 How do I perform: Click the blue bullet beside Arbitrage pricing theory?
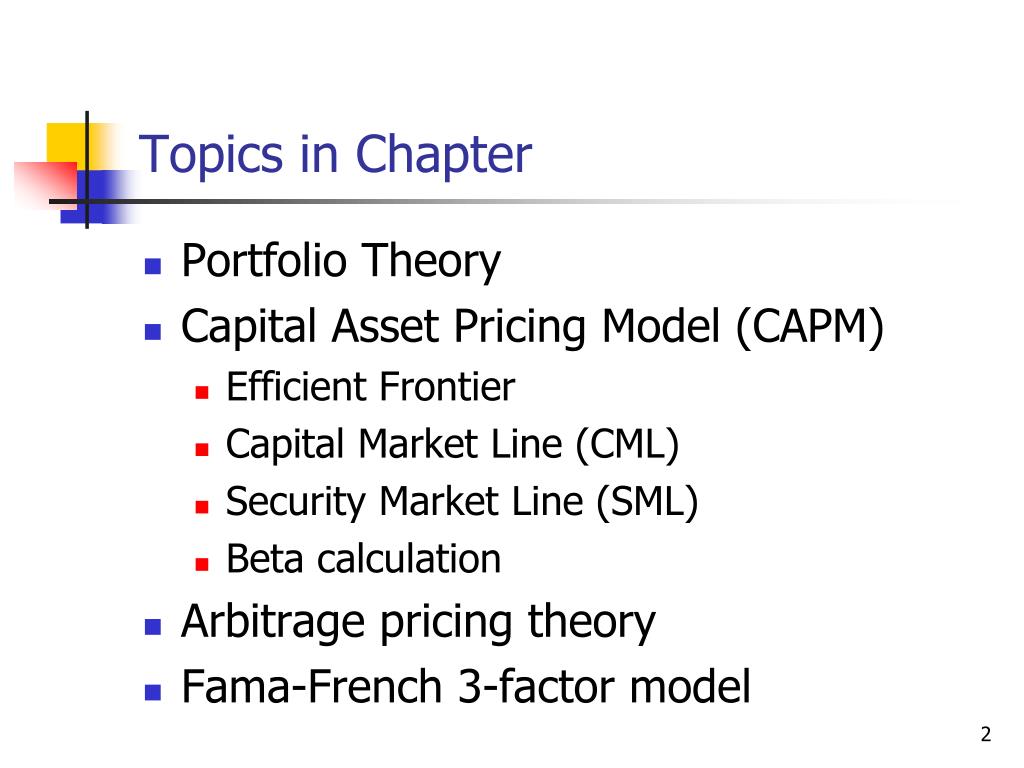pos(153,627)
